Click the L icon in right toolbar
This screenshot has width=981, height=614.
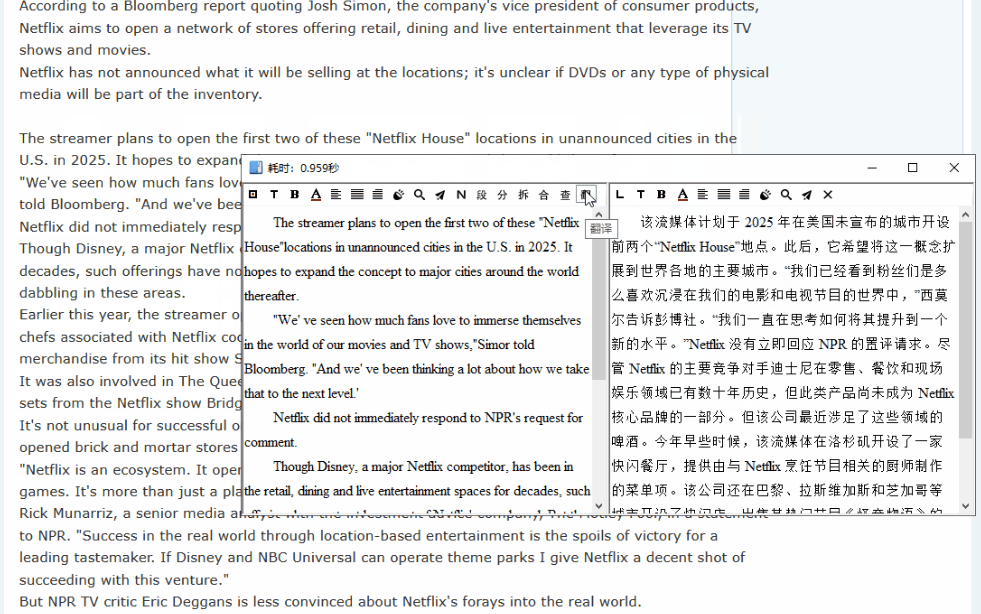click(620, 195)
